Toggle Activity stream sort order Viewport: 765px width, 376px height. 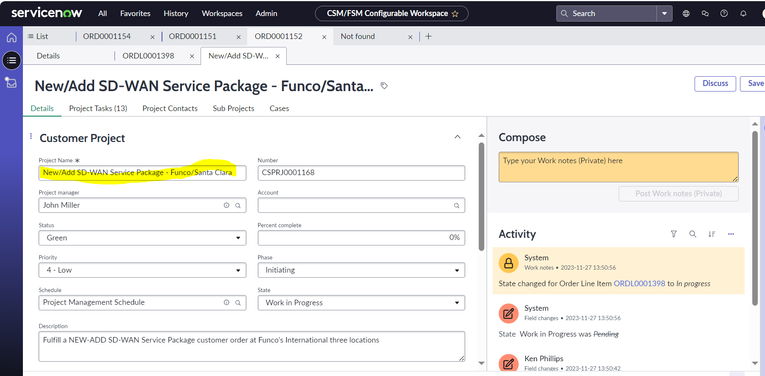711,234
